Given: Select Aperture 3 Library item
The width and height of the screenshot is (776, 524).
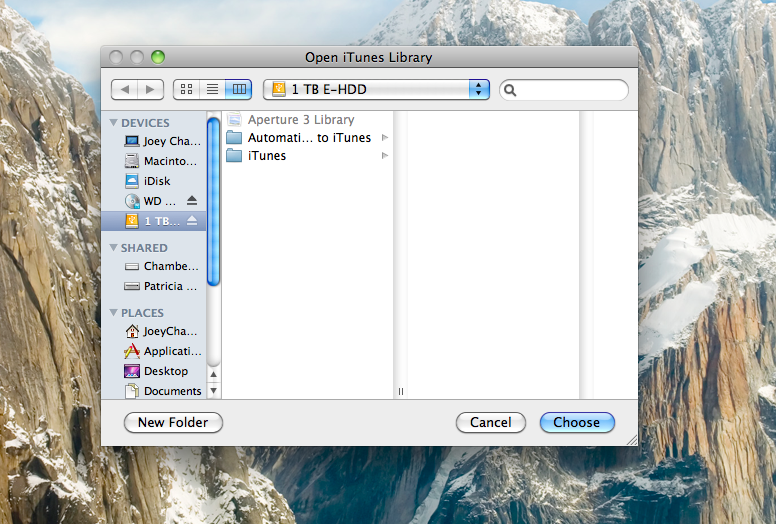Looking at the screenshot, I should 307,120.
